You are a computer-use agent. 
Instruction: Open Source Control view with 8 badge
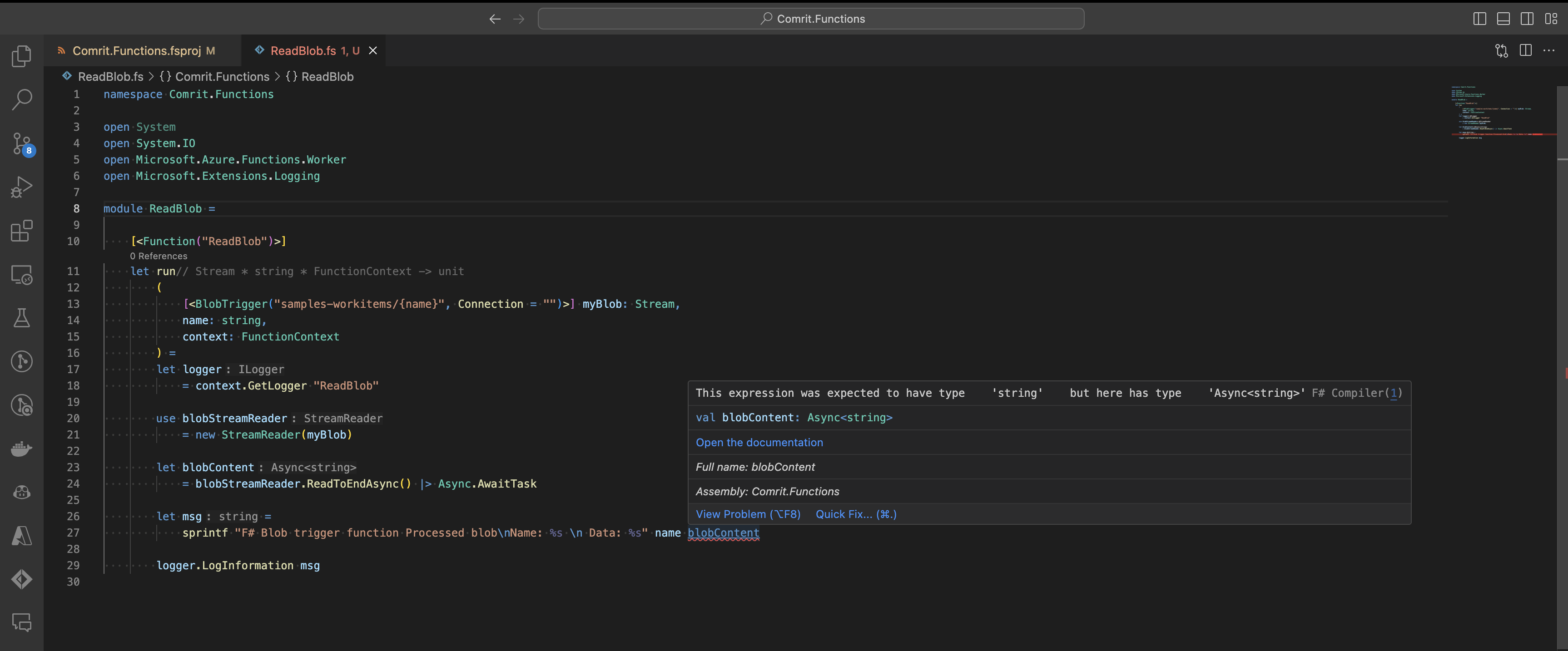22,143
